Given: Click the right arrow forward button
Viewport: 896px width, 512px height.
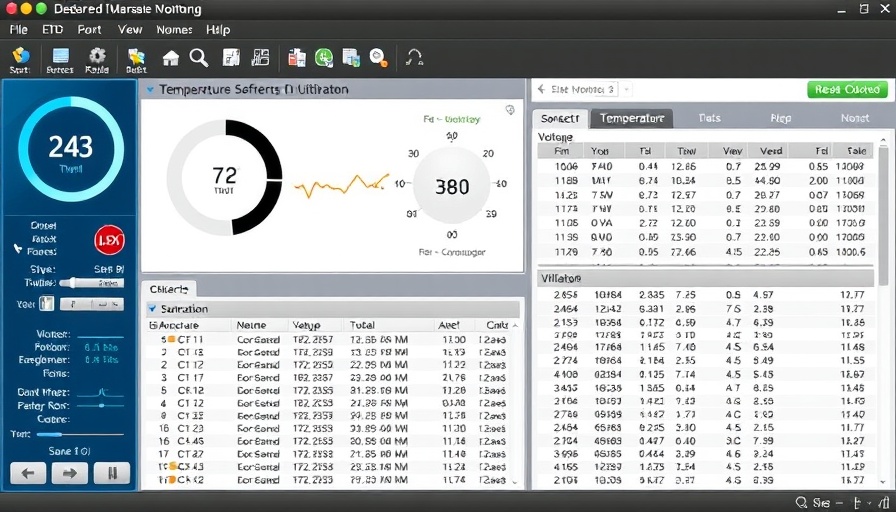Looking at the screenshot, I should tap(70, 472).
